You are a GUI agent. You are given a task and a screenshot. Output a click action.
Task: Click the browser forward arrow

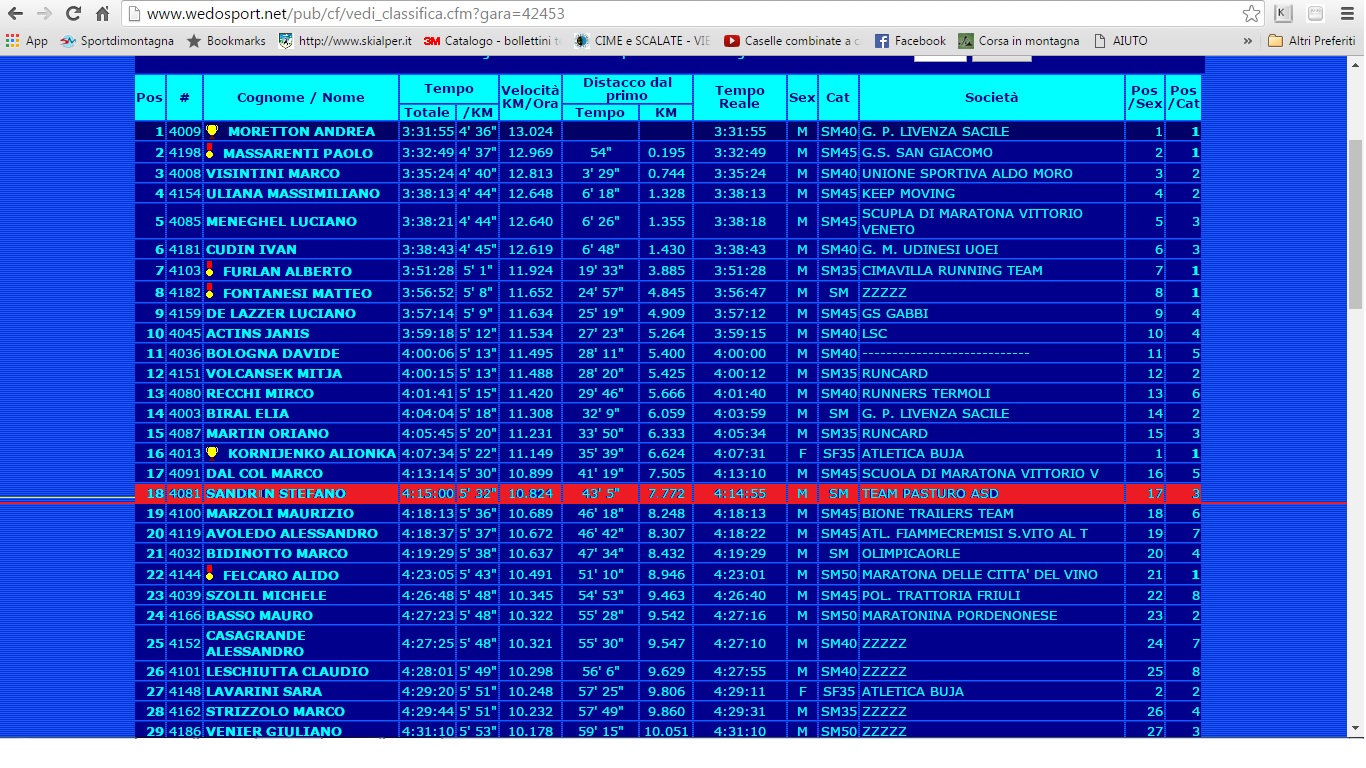(44, 14)
